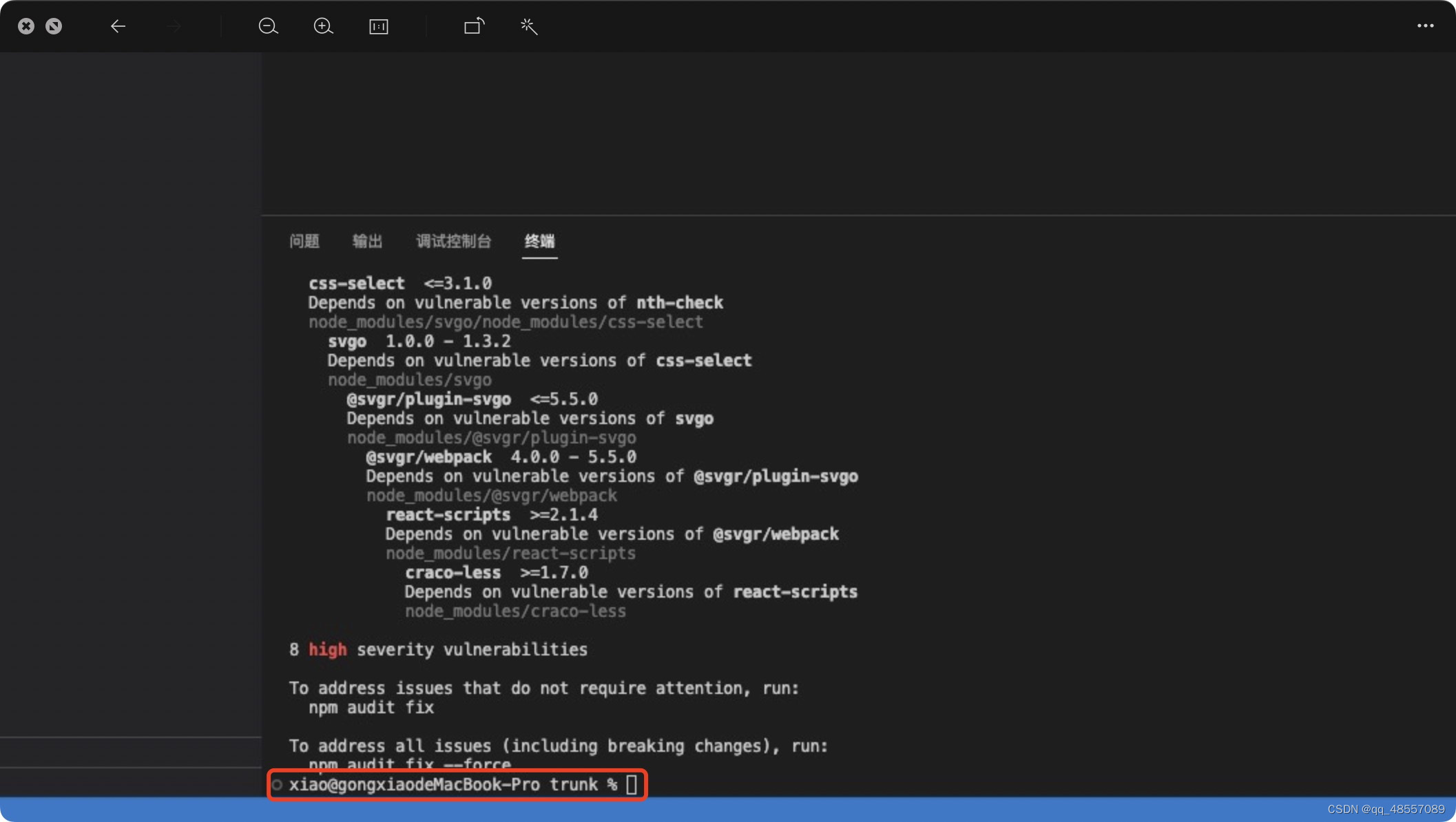The width and height of the screenshot is (1456, 822).
Task: Click the terminal prompt cursor box
Action: (631, 784)
